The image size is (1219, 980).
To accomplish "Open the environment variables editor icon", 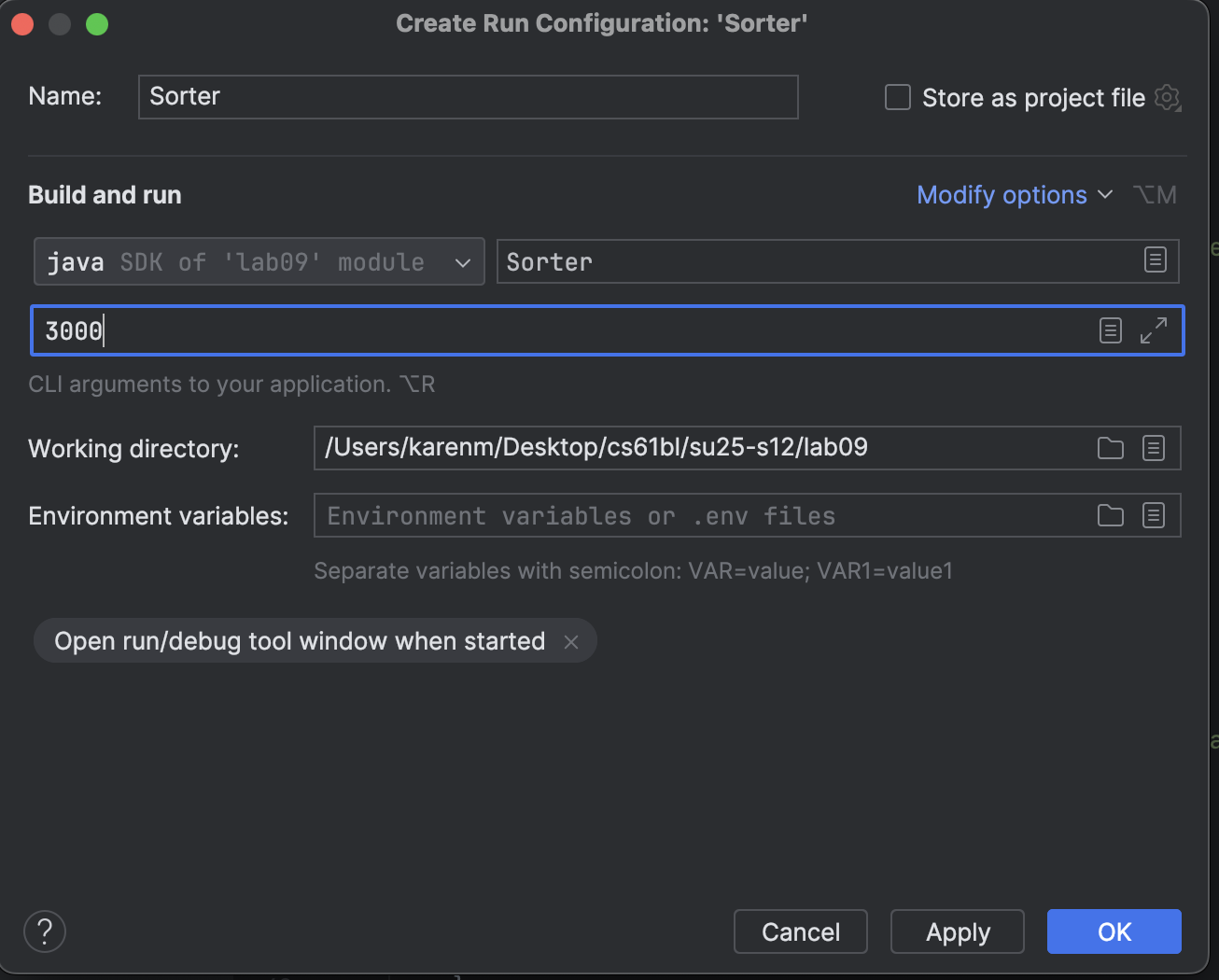I will pyautogui.click(x=1154, y=515).
